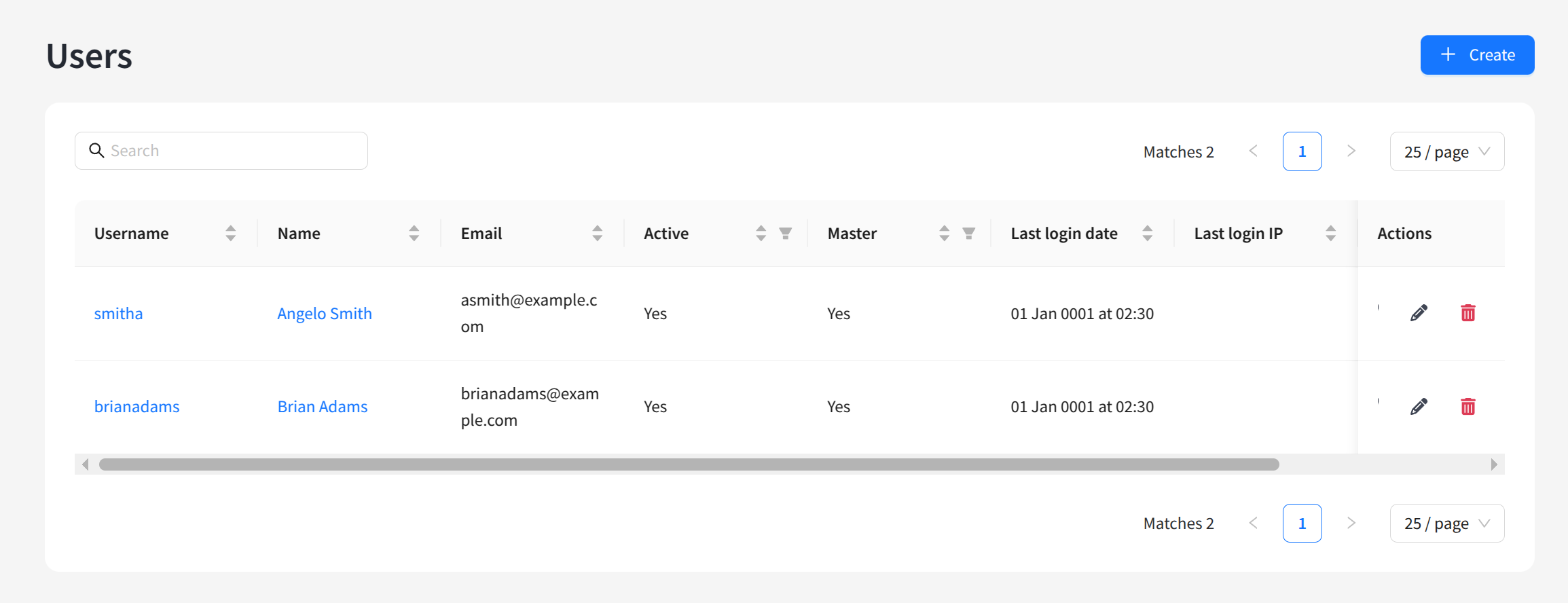Open the Master column filter icon
Image resolution: width=1568 pixels, height=603 pixels.
tap(968, 234)
